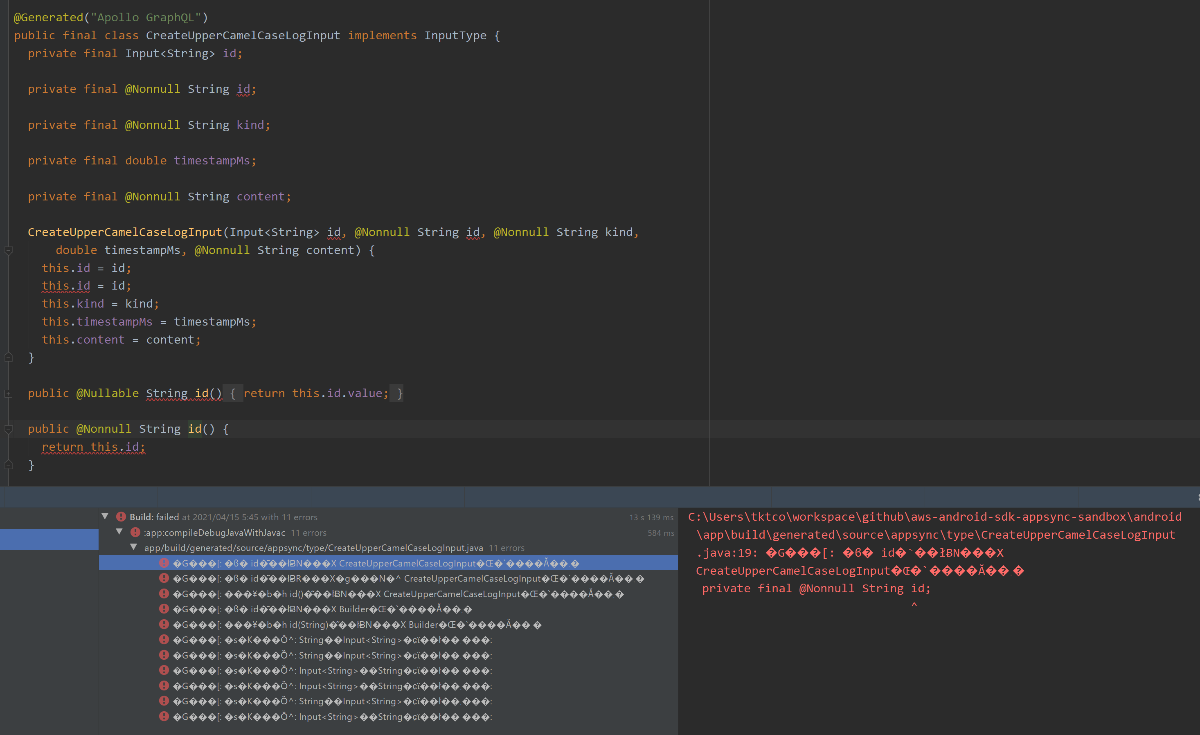Select the 'id()' CreateUpperCamelCaseLogInput error row
This screenshot has width=1200, height=735.
pyautogui.click(x=388, y=594)
